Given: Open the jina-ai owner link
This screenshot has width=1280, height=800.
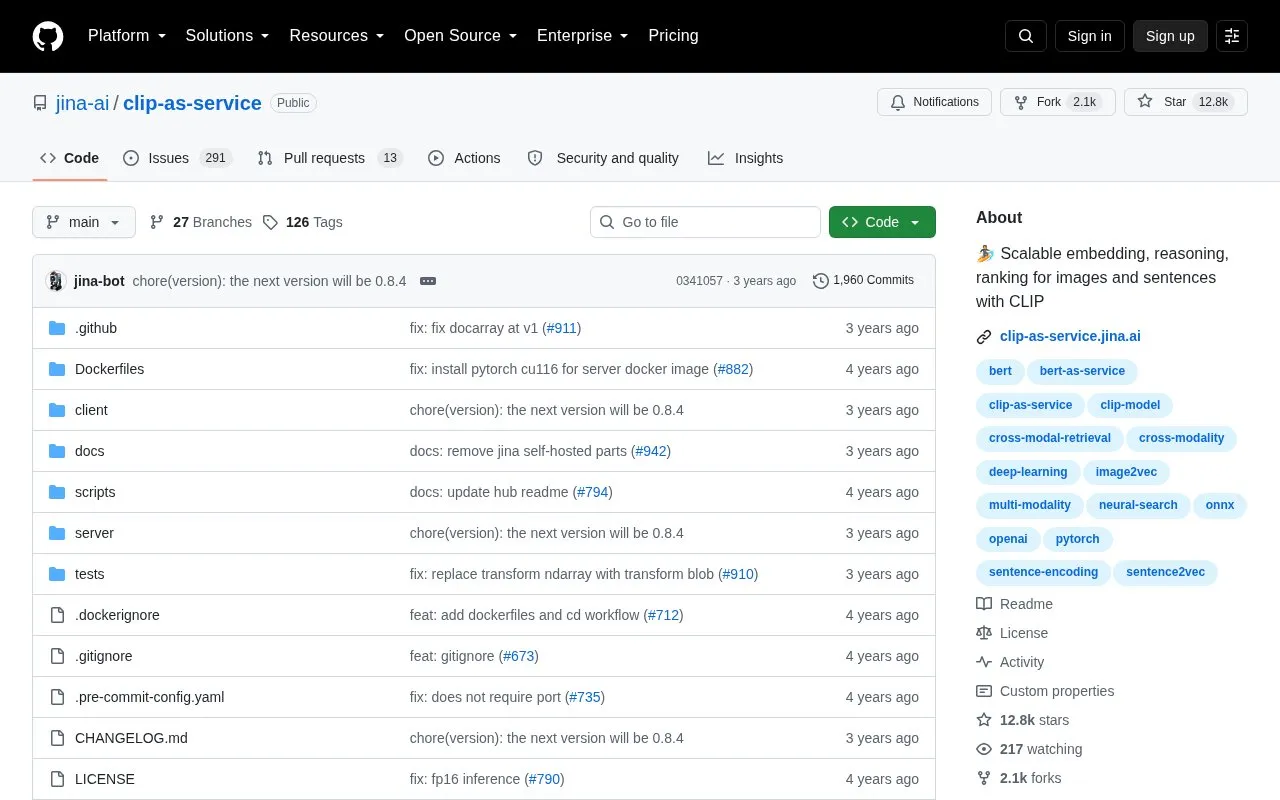Looking at the screenshot, I should (x=83, y=103).
